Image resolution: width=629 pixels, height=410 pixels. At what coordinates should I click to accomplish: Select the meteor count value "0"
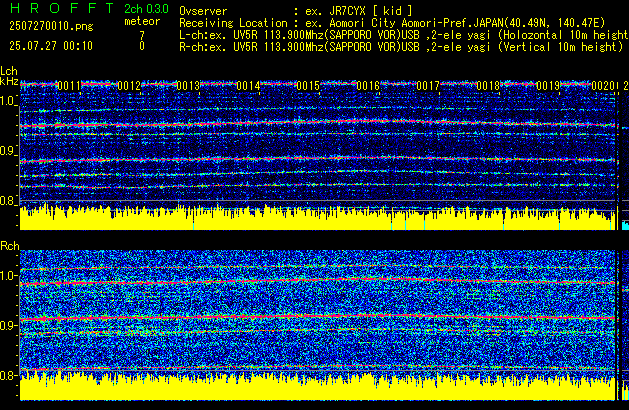[x=142, y=46]
